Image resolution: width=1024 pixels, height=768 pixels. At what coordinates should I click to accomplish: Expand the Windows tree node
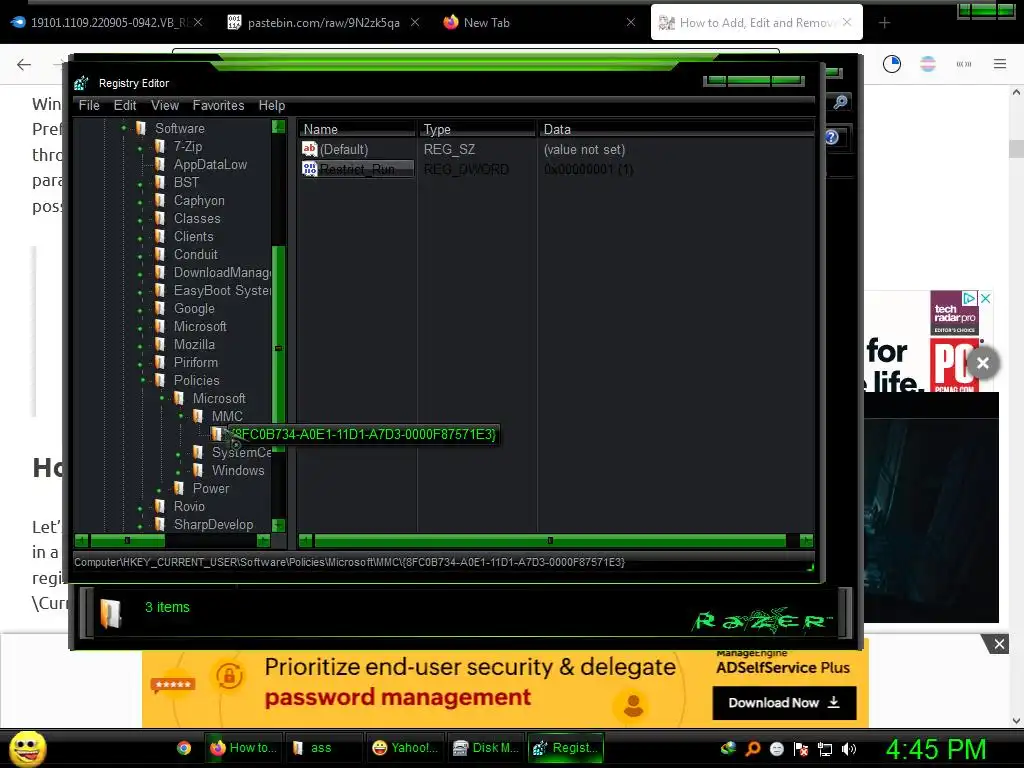178,472
